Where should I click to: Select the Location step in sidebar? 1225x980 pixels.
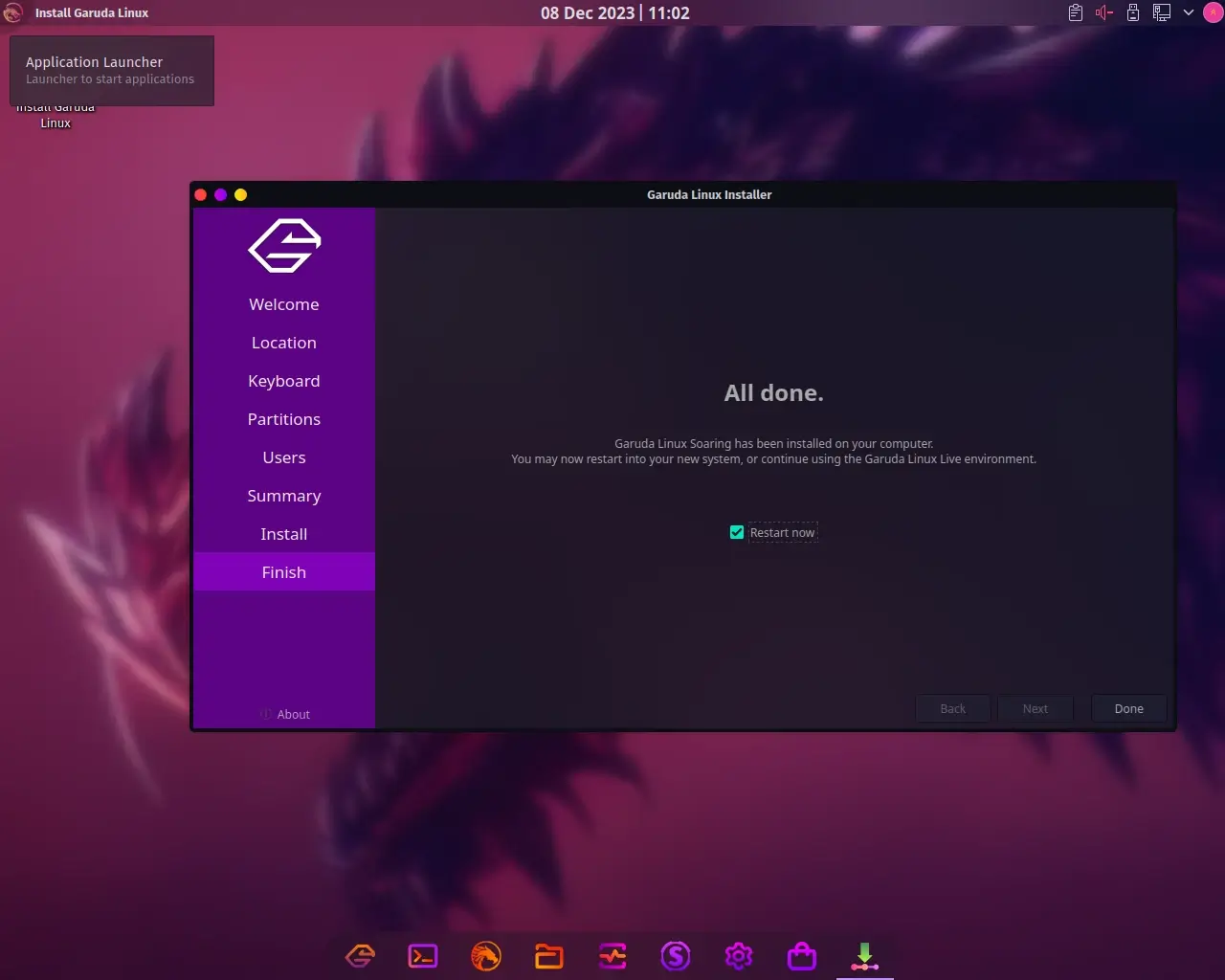pyautogui.click(x=284, y=343)
